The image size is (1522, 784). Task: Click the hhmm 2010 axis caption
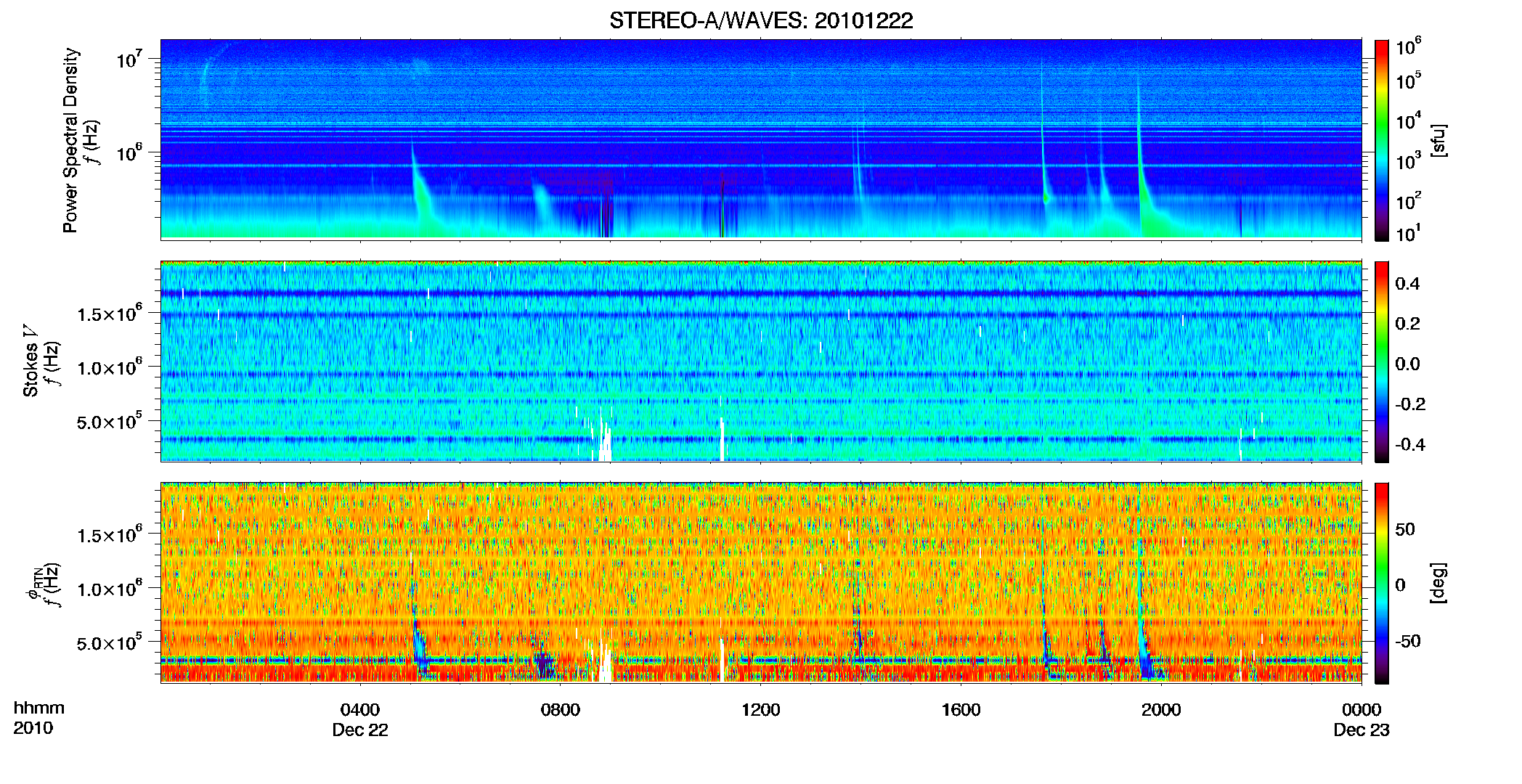coord(39,718)
